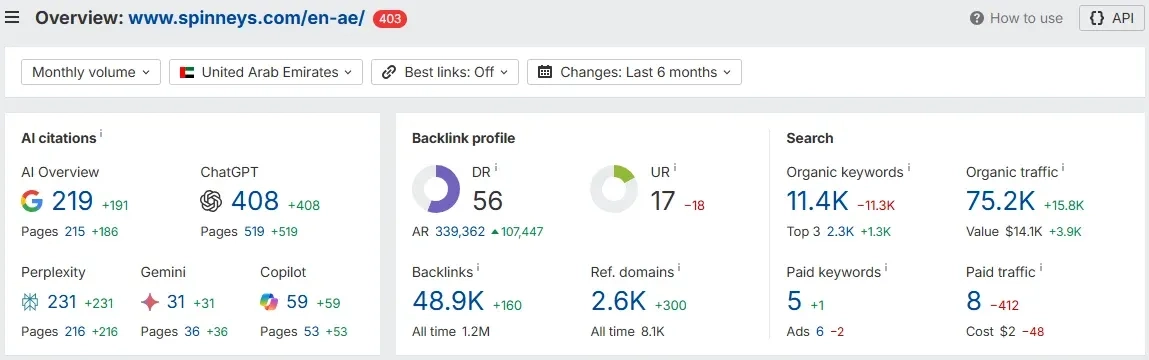The image size is (1149, 360).
Task: Click the Organic keywords info icon
Action: [909, 168]
